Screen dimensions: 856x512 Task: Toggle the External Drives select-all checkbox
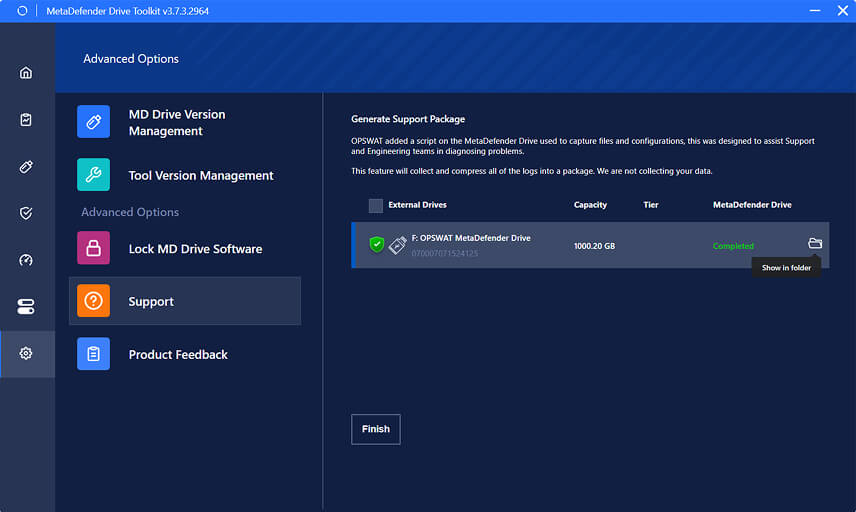tap(376, 206)
